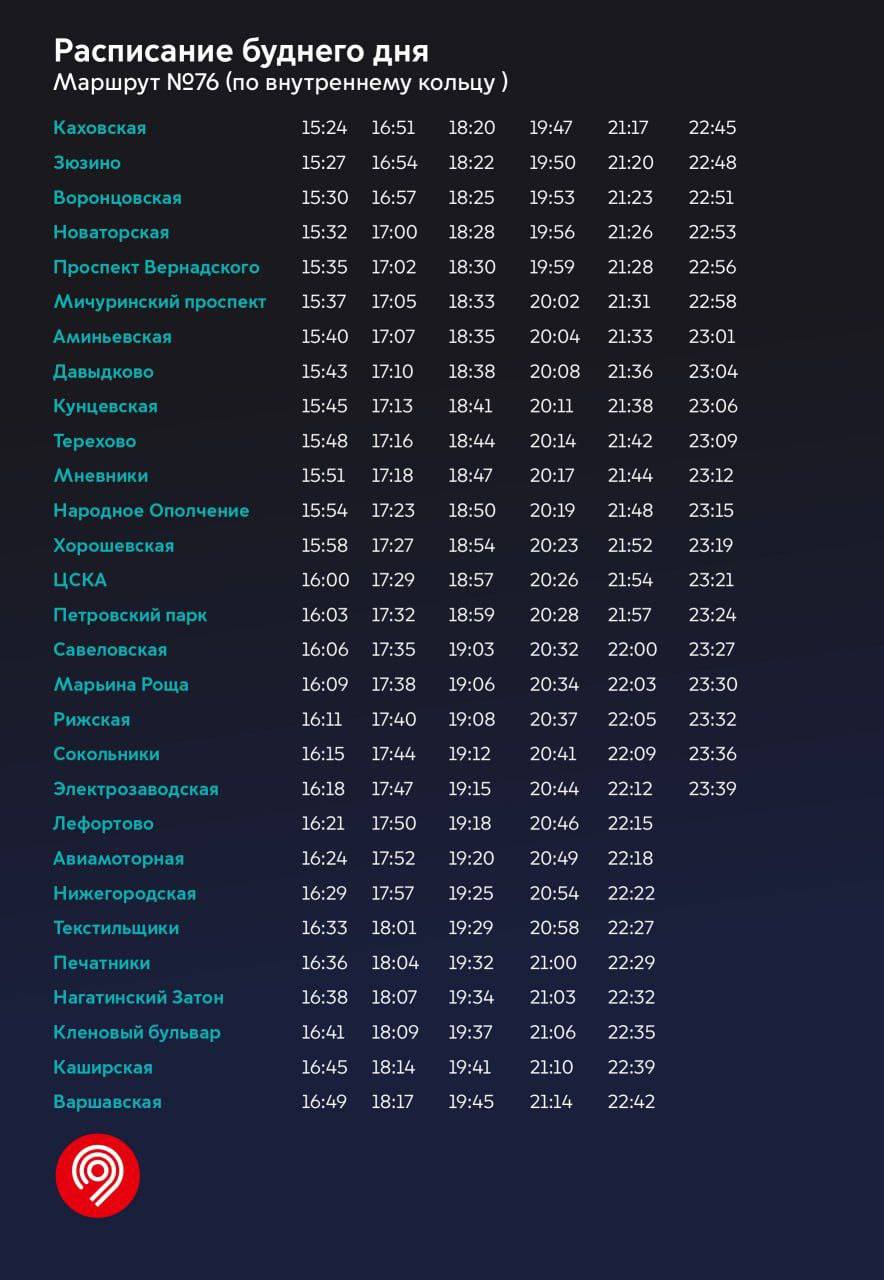
Task: Click the Проспект Вернадского station name
Action: 156,267
